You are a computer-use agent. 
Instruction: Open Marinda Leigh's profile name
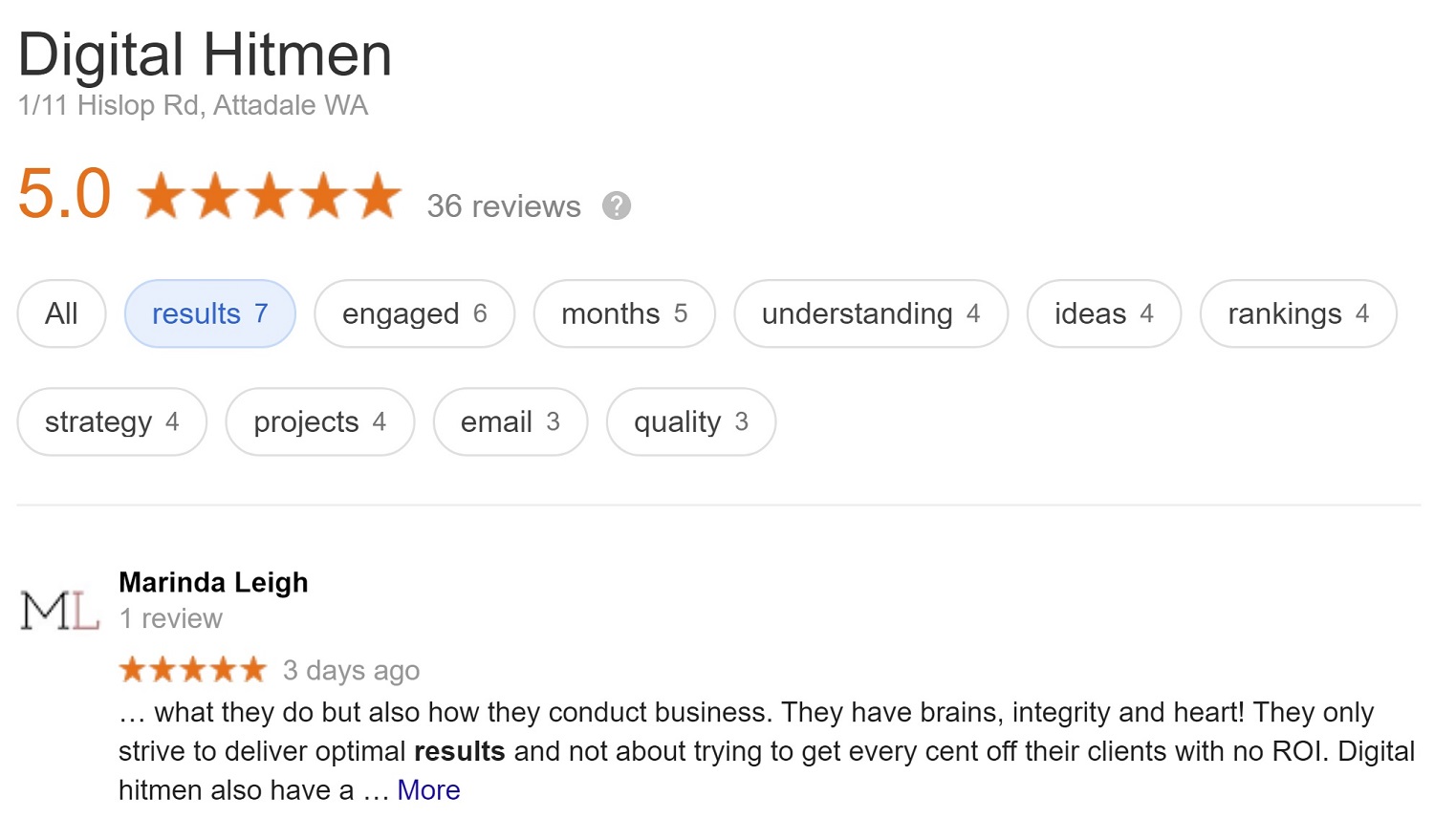[213, 582]
